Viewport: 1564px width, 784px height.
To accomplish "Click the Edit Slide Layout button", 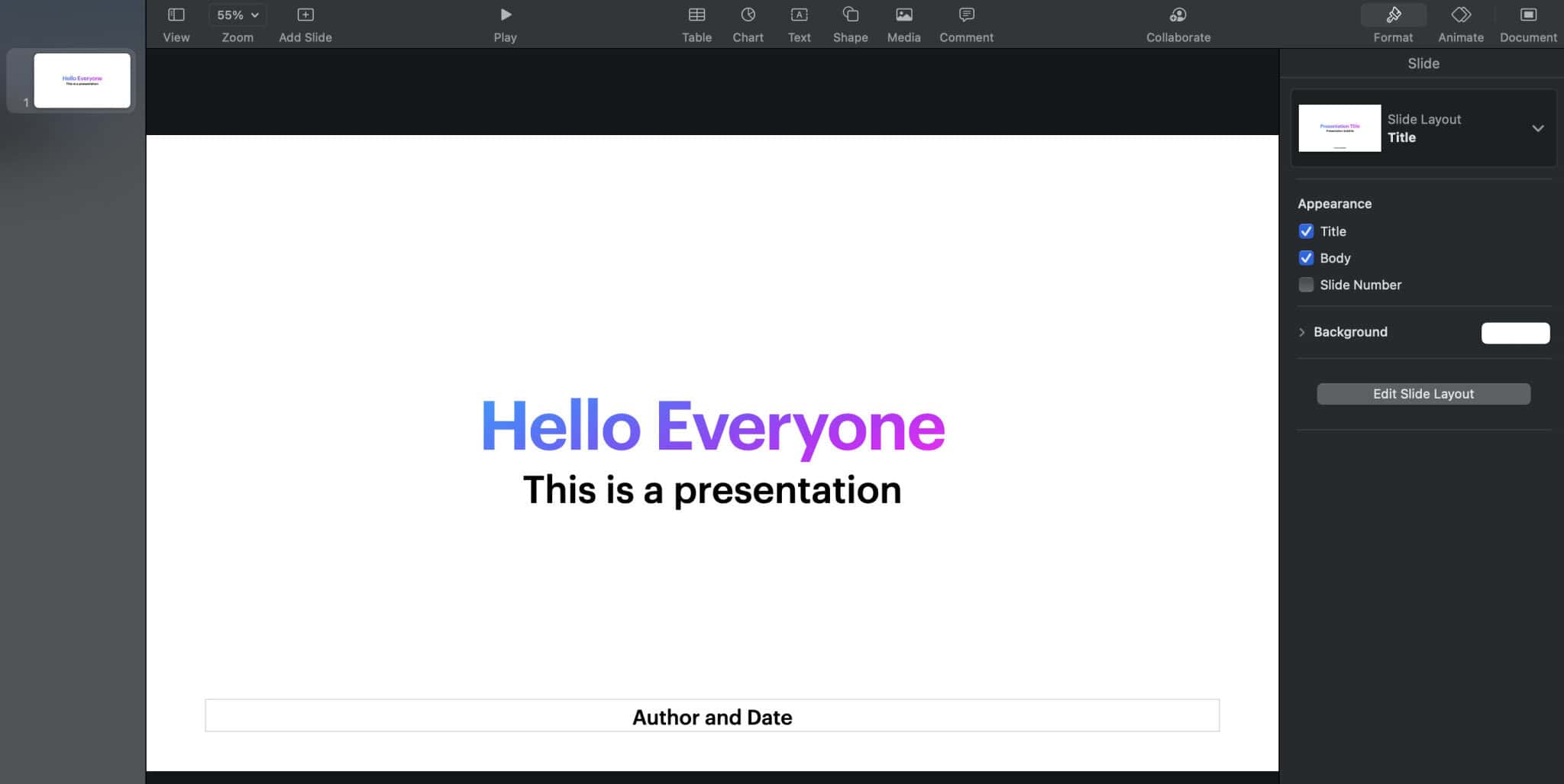I will (1423, 393).
